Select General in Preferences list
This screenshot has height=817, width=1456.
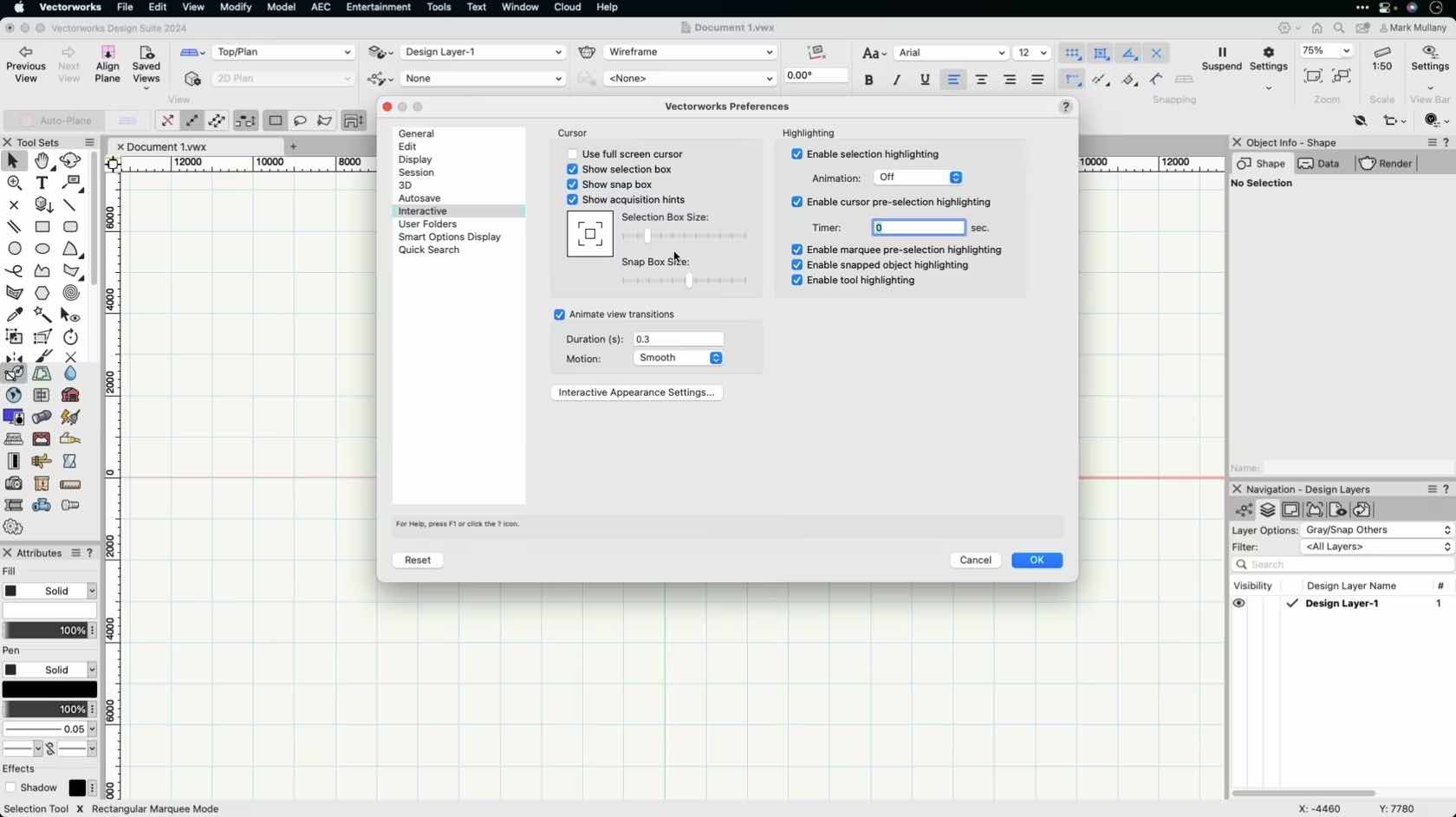coord(417,134)
